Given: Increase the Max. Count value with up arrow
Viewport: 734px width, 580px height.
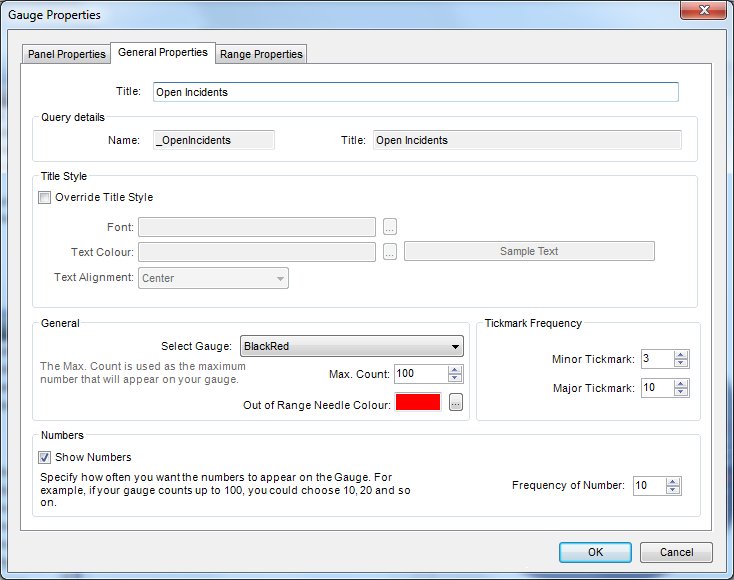Looking at the screenshot, I should 455,369.
